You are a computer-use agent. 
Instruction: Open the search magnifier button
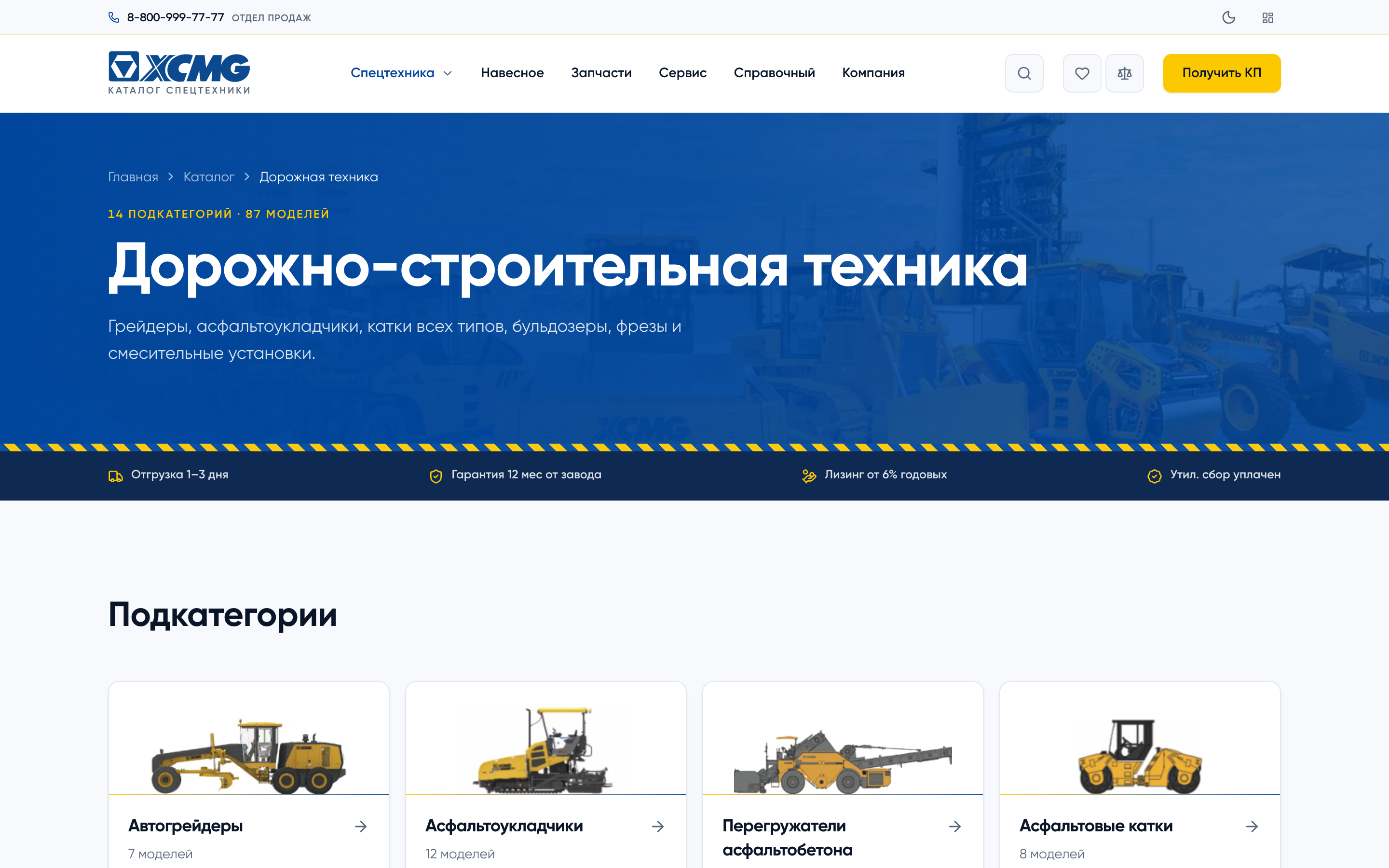(x=1024, y=73)
